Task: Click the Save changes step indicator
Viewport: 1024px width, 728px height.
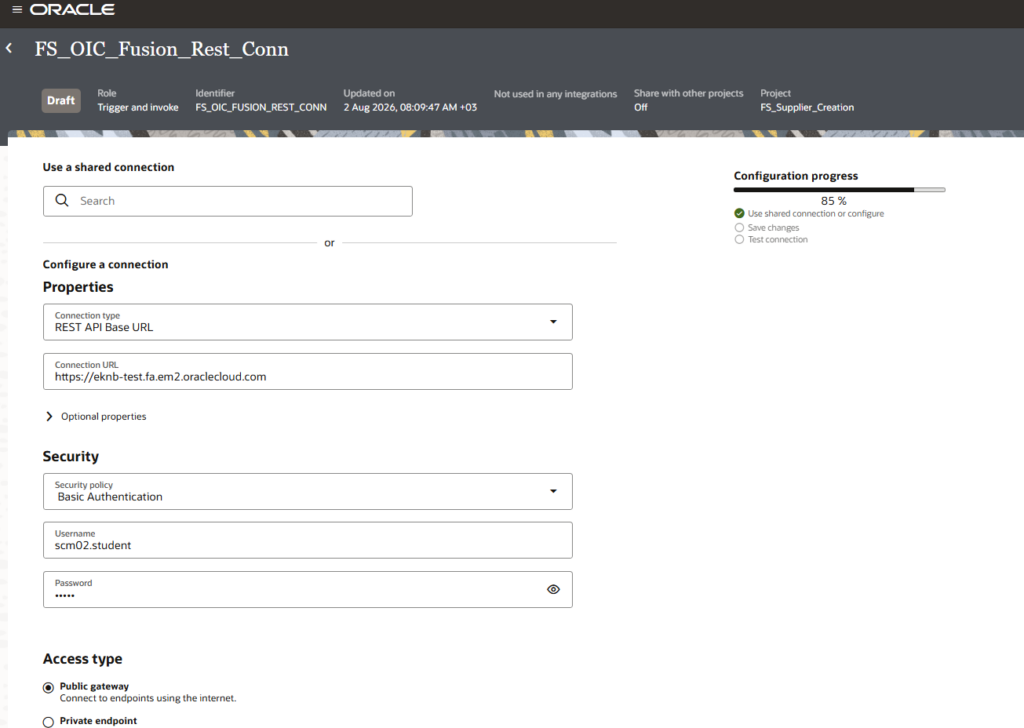Action: tap(767, 228)
